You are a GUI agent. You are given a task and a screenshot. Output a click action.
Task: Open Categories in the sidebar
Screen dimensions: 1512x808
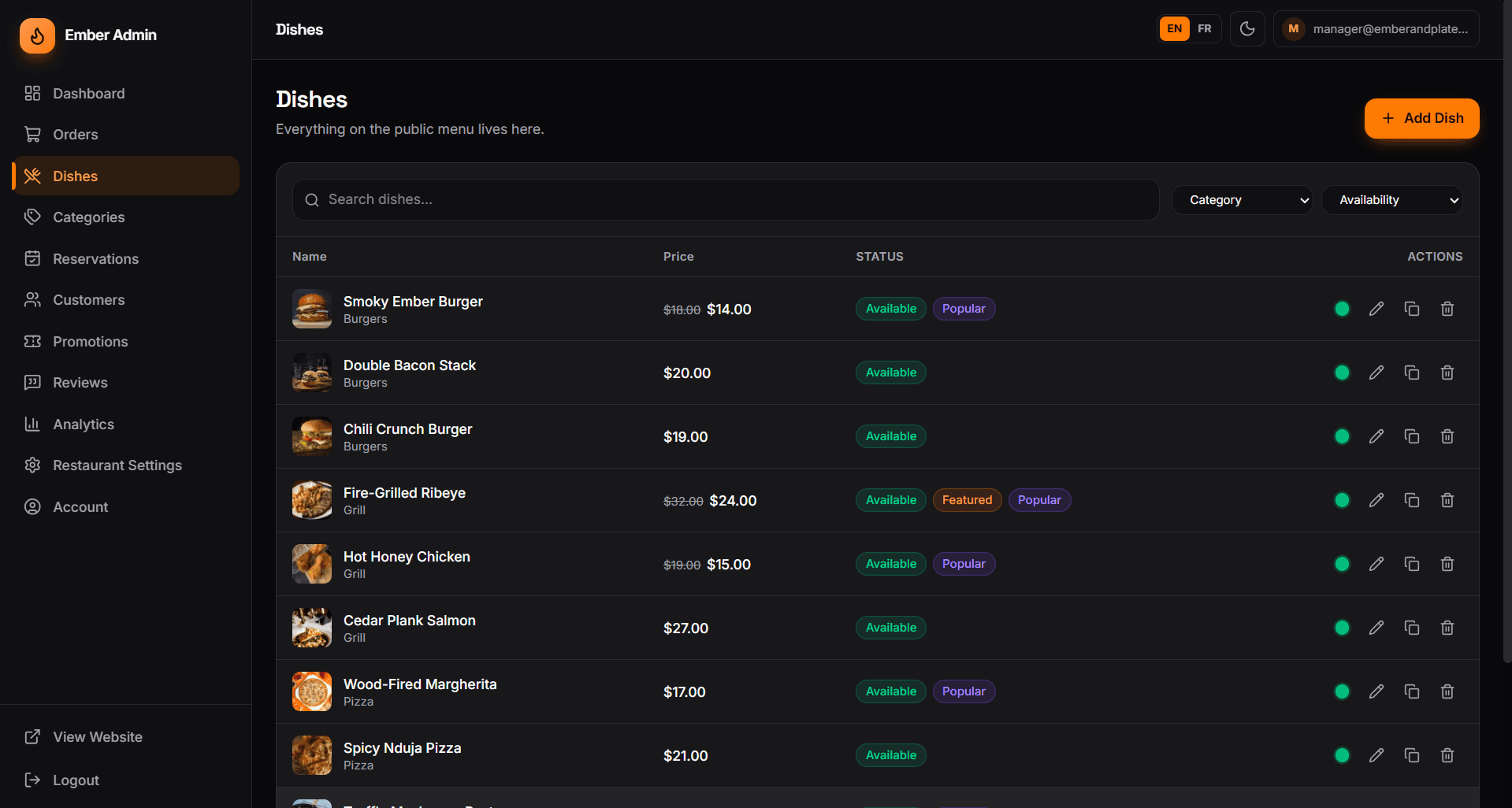tap(125, 217)
